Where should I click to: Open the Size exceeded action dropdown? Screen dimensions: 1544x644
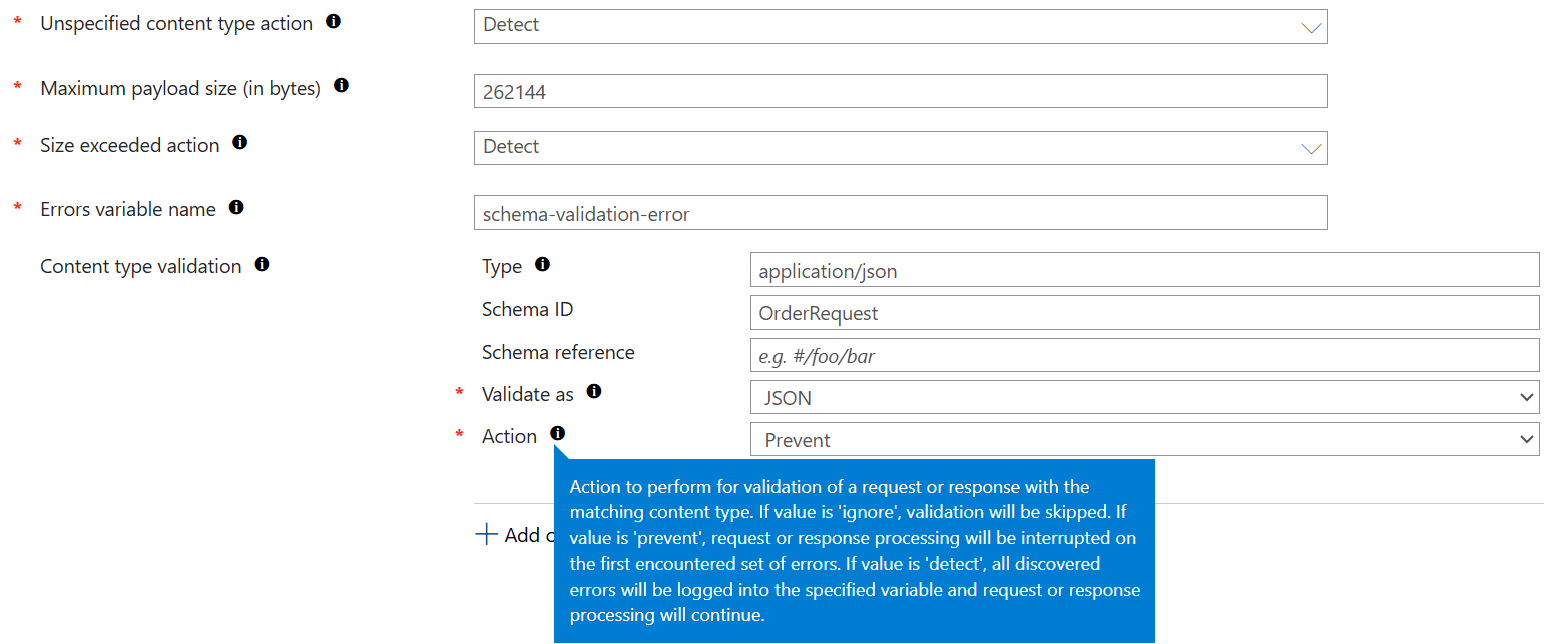pos(900,147)
